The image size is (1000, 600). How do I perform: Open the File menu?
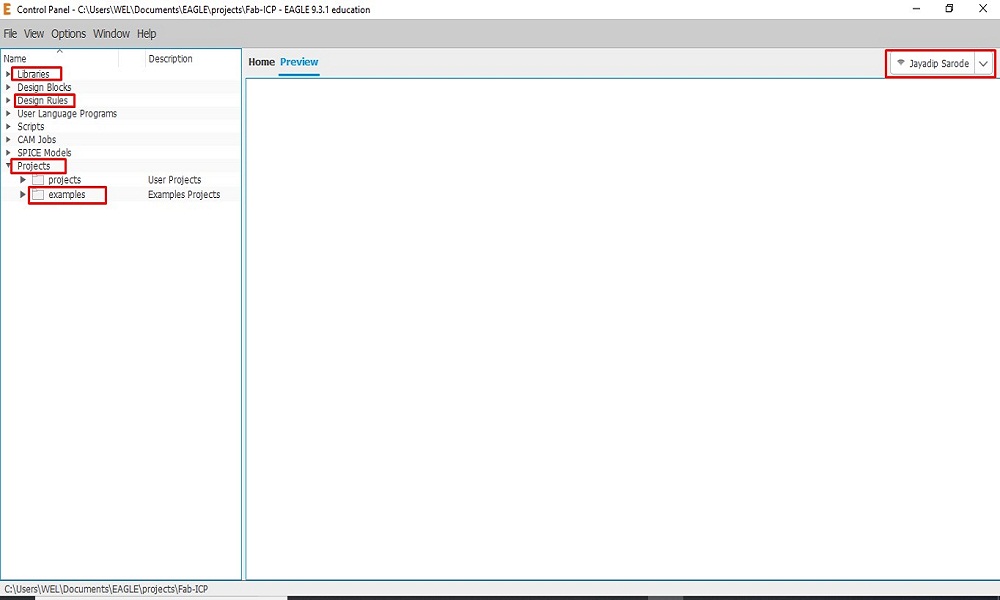click(10, 34)
